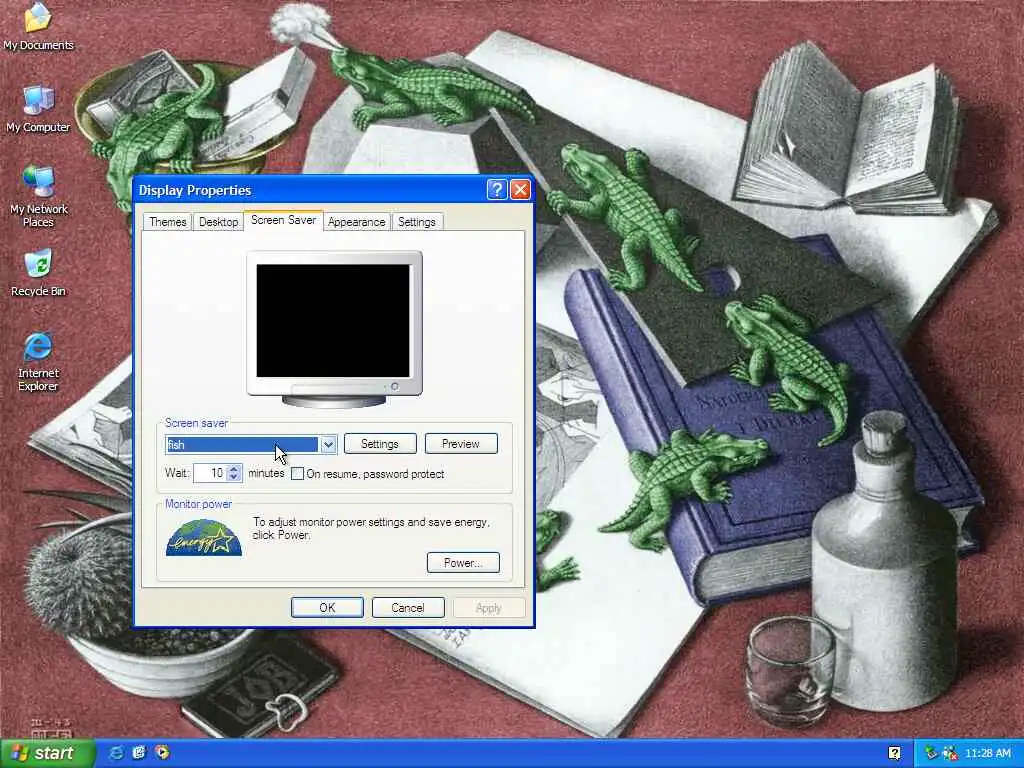Viewport: 1024px width, 768px height.
Task: Select Internet Explorer desktop icon
Action: pos(38,361)
